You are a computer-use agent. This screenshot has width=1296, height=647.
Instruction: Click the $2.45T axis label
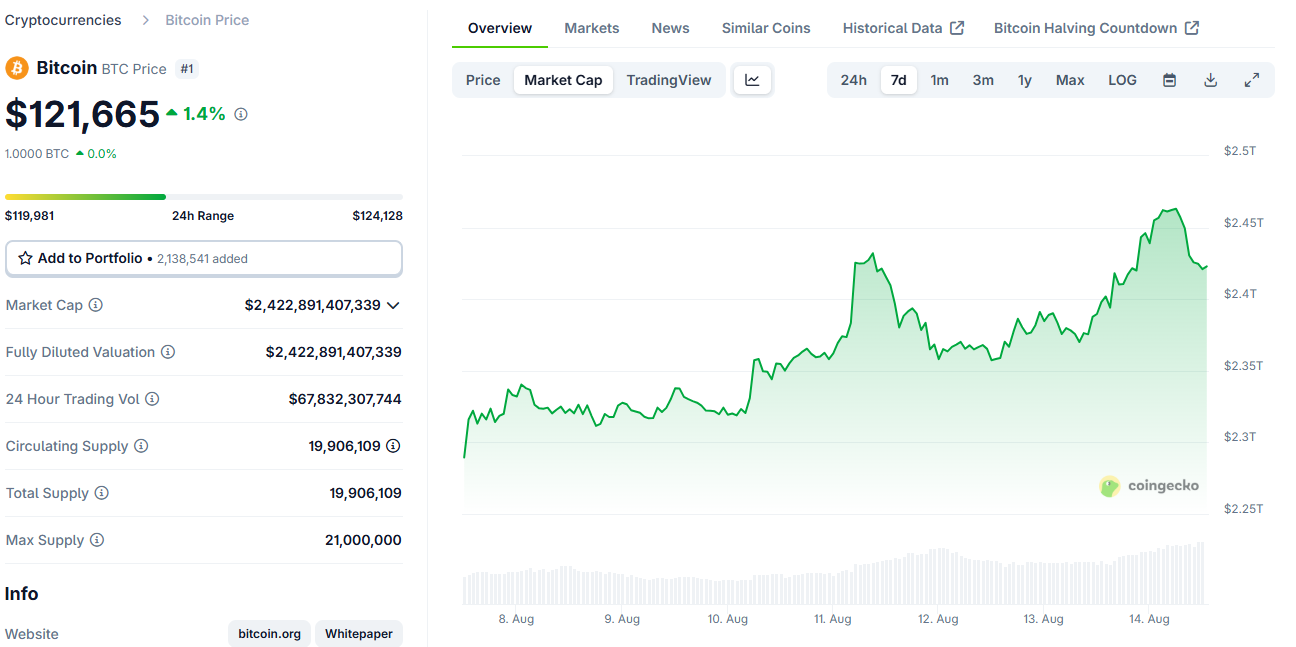tap(1244, 222)
